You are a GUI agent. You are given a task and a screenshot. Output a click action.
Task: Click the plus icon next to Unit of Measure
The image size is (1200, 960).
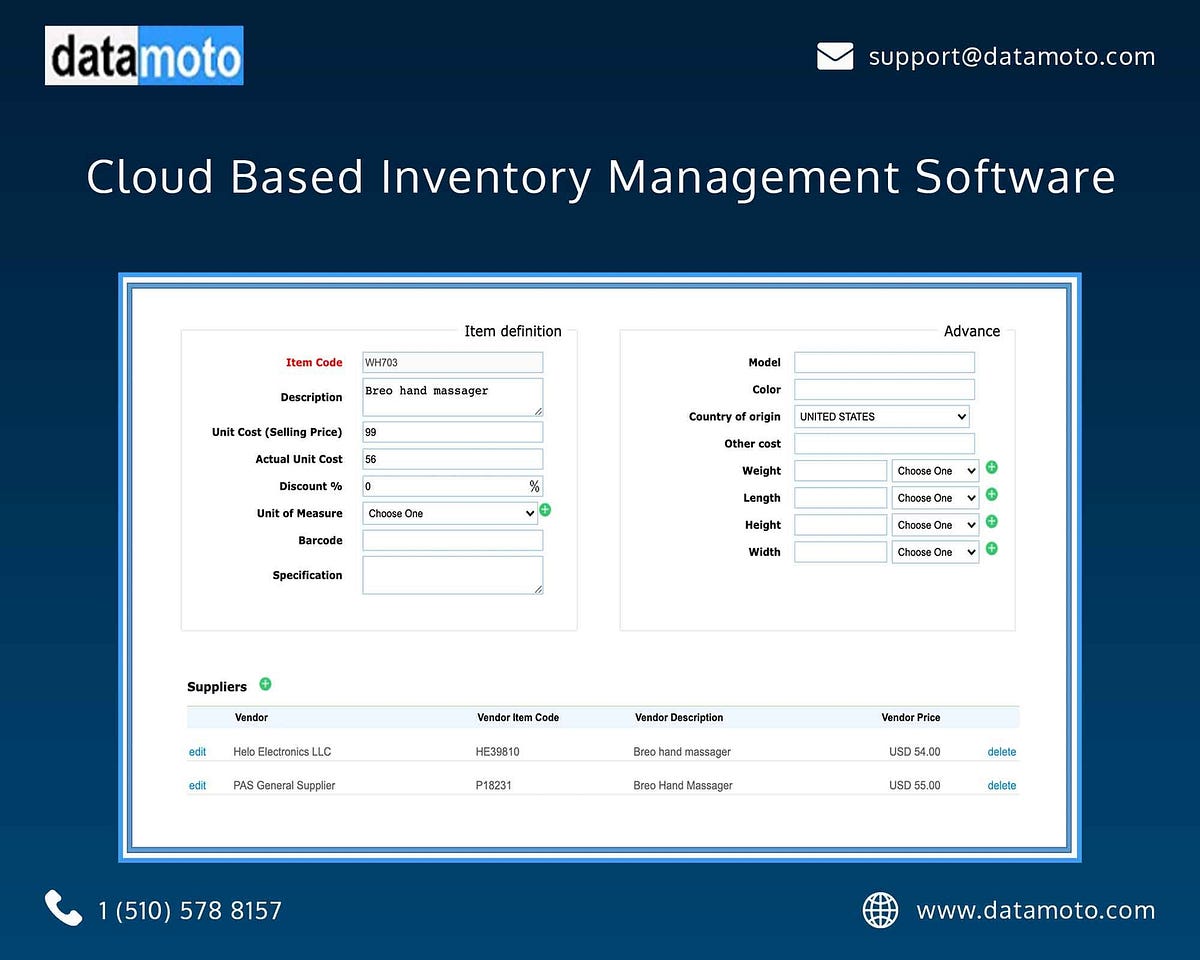pyautogui.click(x=545, y=510)
